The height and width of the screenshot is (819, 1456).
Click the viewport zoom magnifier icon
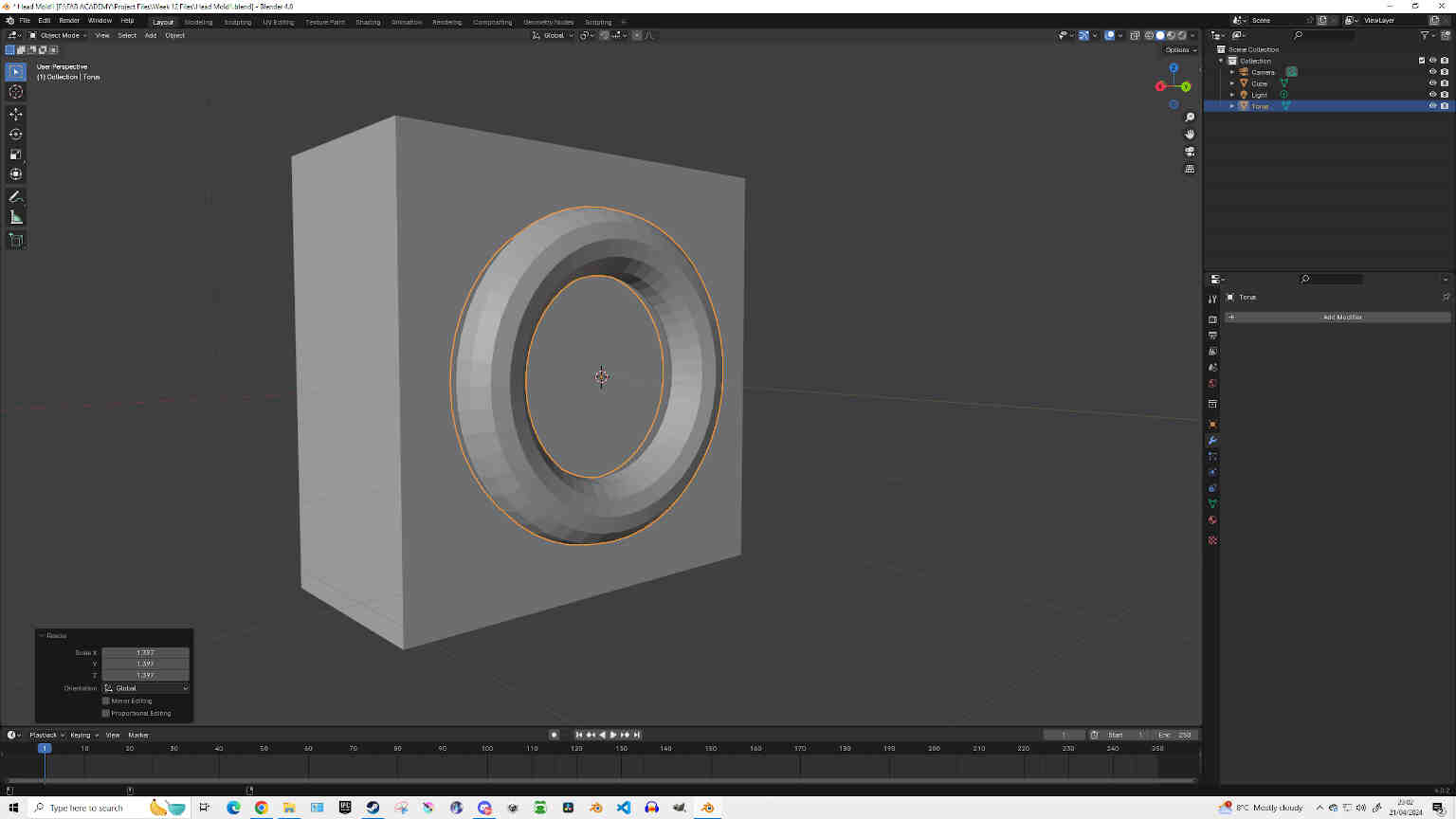click(x=1190, y=118)
